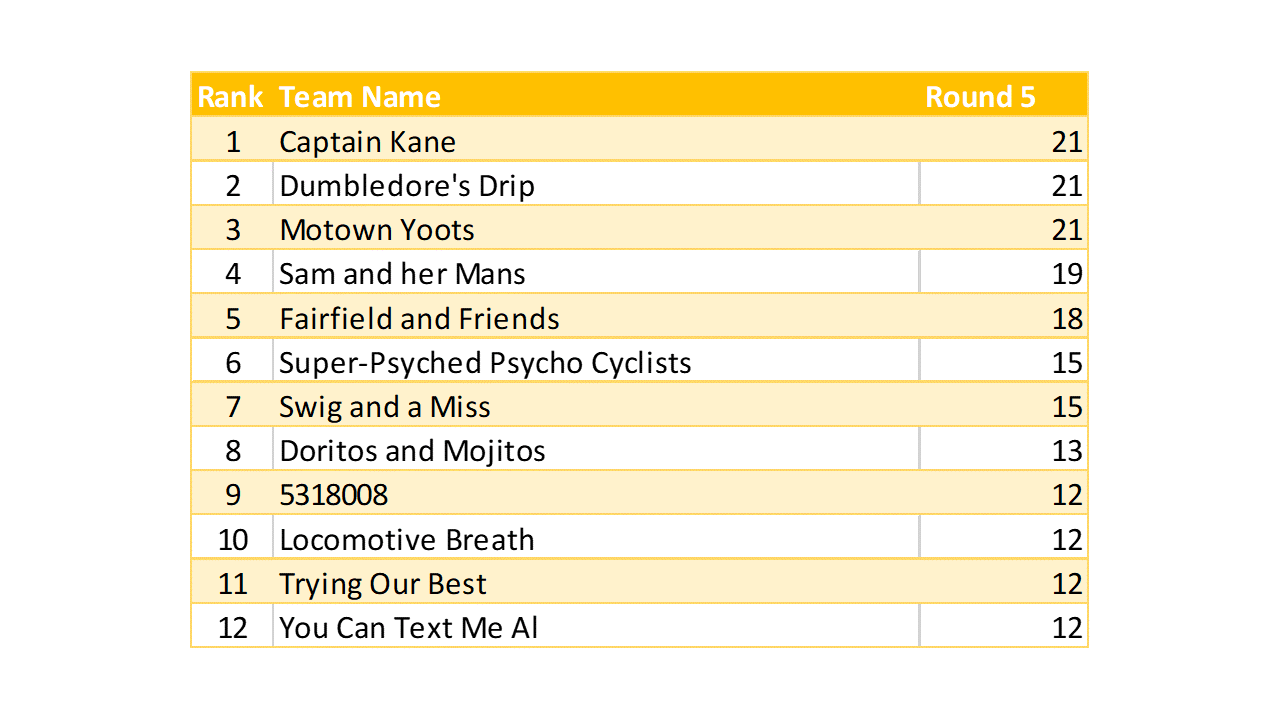Click Fairfield and Friends score 18
Image resolution: width=1280 pixels, height=720 pixels.
pos(1066,319)
